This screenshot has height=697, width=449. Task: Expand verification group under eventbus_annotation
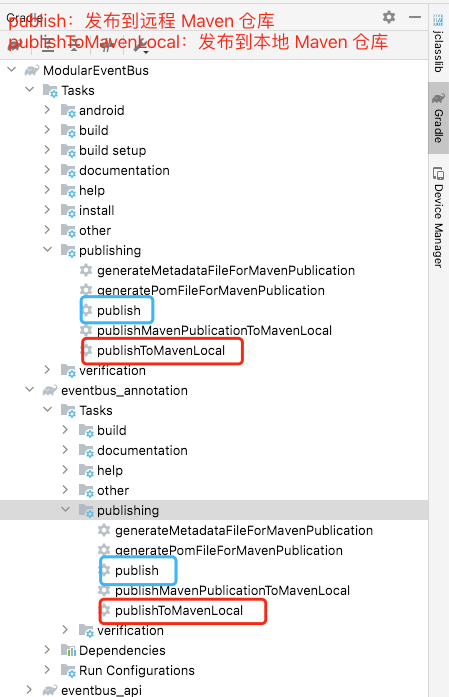click(65, 630)
